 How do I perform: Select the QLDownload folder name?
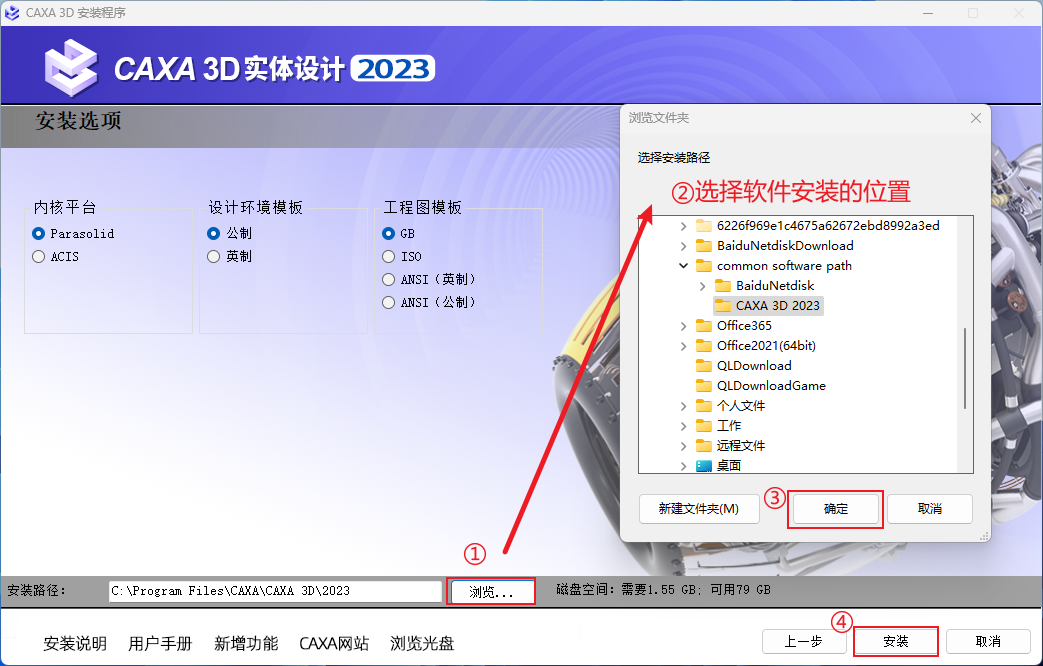[754, 365]
